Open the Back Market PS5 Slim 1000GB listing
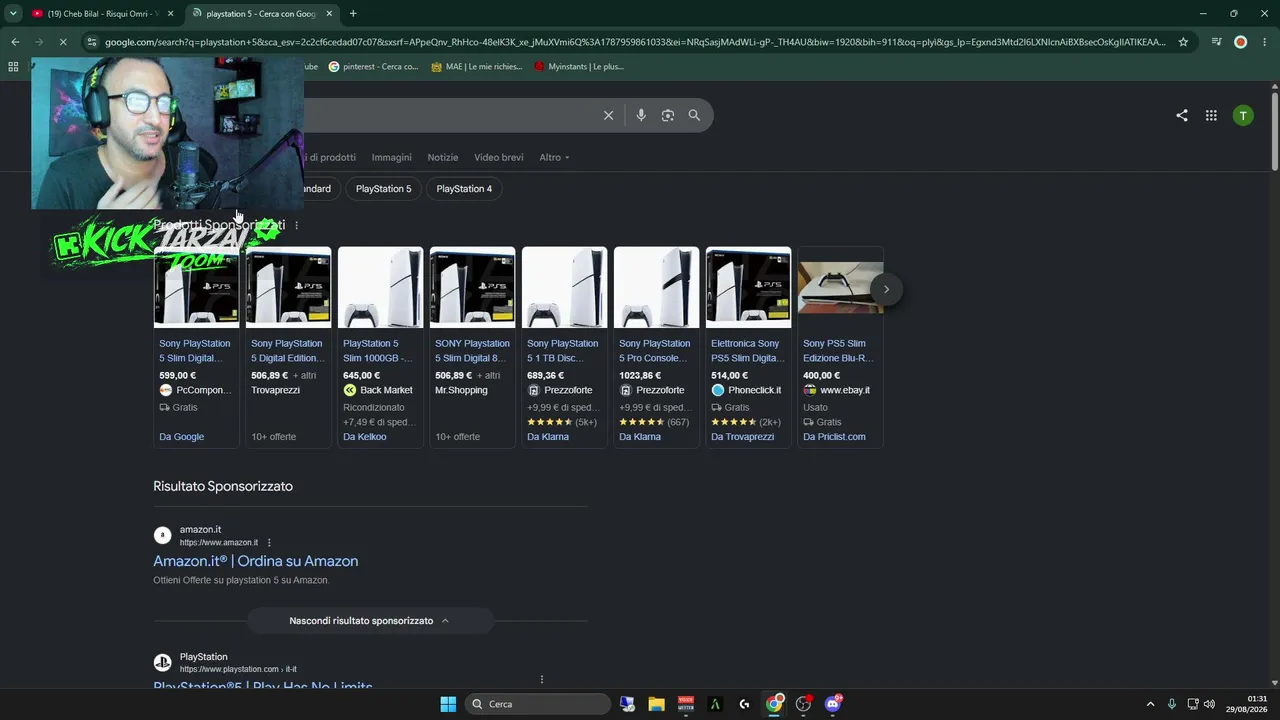Image resolution: width=1280 pixels, height=720 pixels. coord(380,347)
